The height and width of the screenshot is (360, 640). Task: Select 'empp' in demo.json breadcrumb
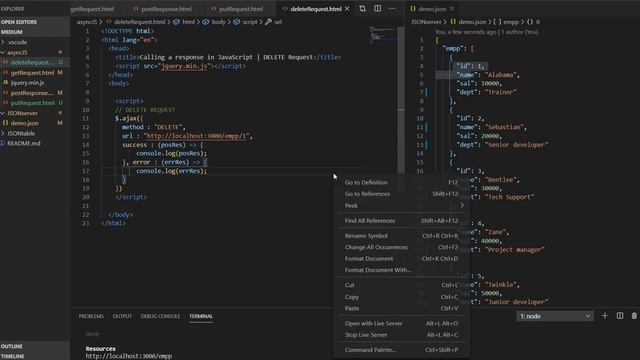click(511, 22)
